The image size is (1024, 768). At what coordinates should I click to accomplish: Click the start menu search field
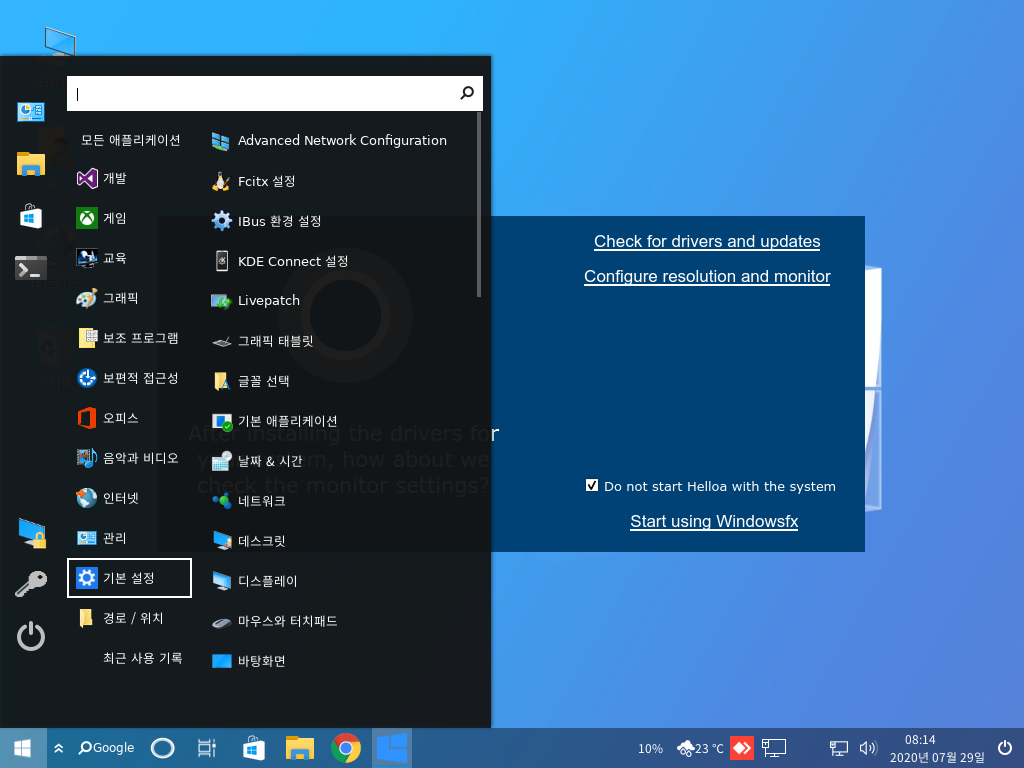[x=274, y=93]
